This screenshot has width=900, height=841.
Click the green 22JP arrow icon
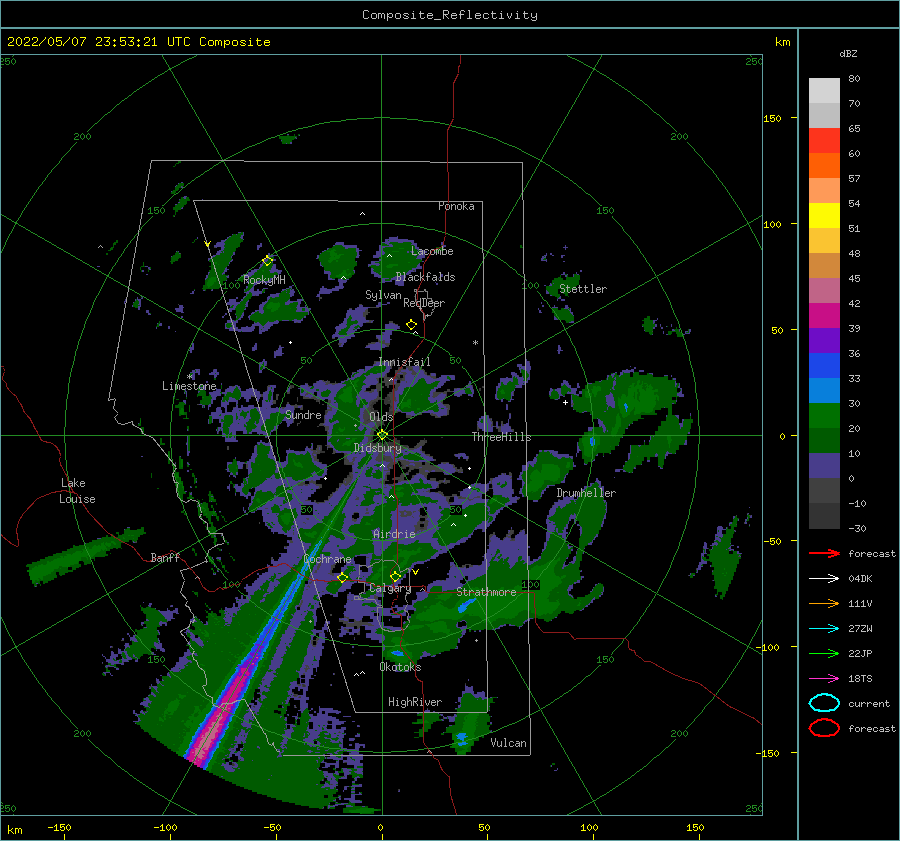[x=824, y=653]
